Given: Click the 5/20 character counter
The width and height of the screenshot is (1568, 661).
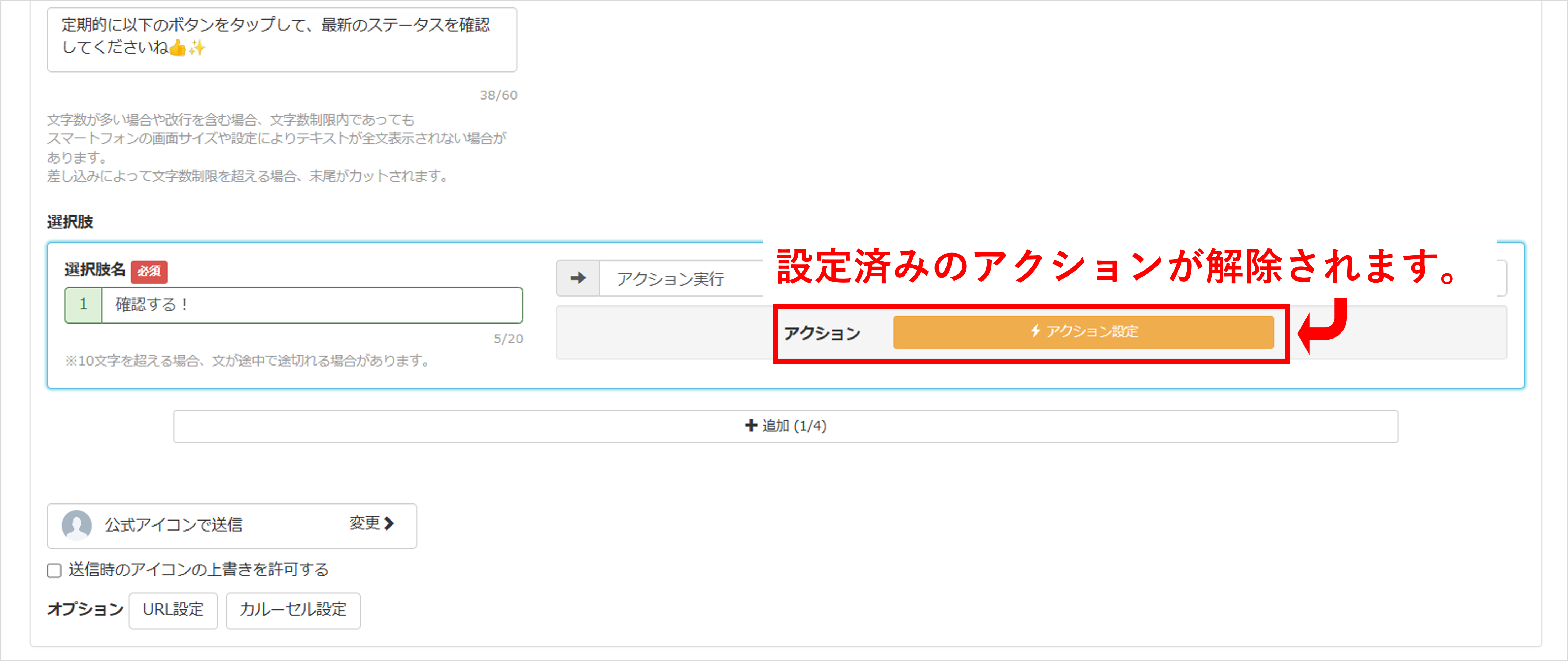Looking at the screenshot, I should [508, 339].
